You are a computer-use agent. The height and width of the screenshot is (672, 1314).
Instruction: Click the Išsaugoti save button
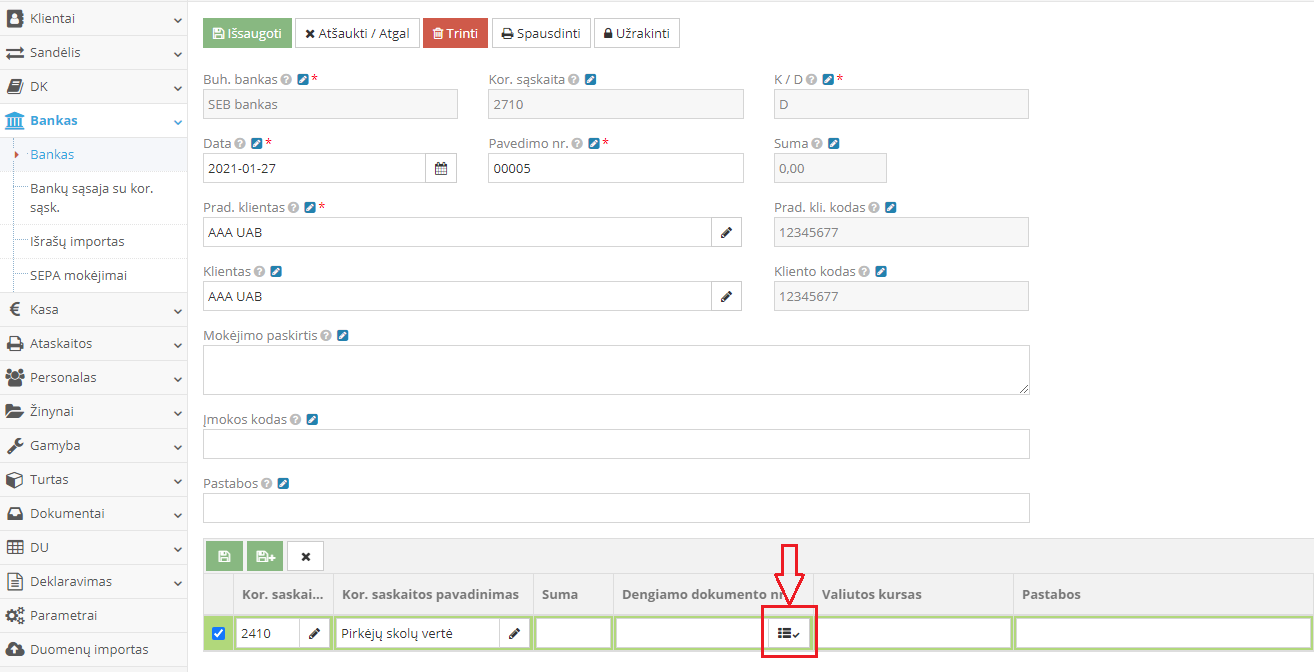247,33
